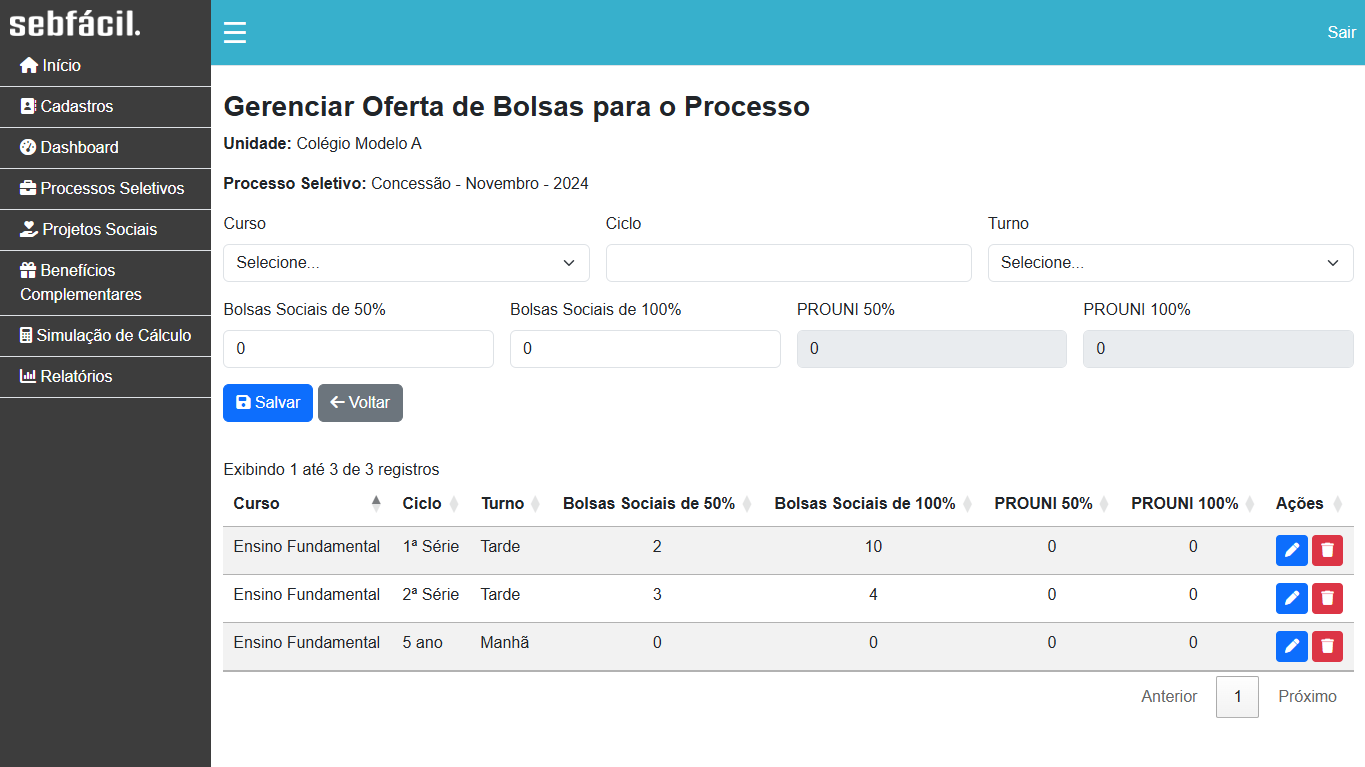Sort table by Curso column arrow

click(376, 503)
